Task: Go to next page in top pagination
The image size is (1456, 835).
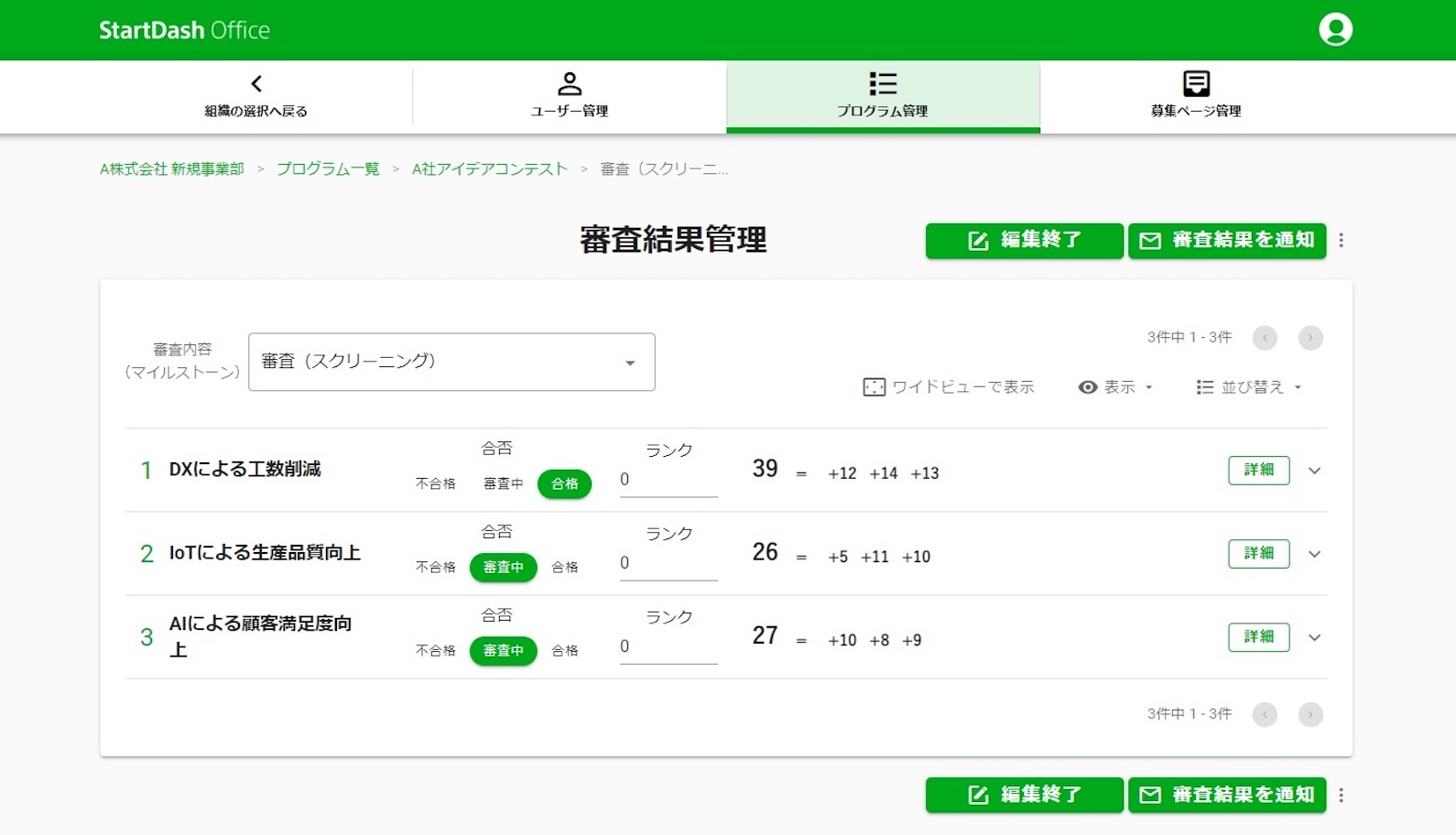Action: 1310,338
